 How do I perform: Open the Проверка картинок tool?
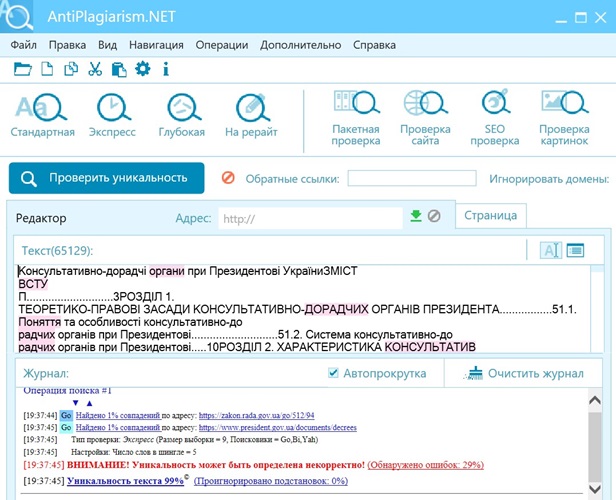tap(565, 118)
